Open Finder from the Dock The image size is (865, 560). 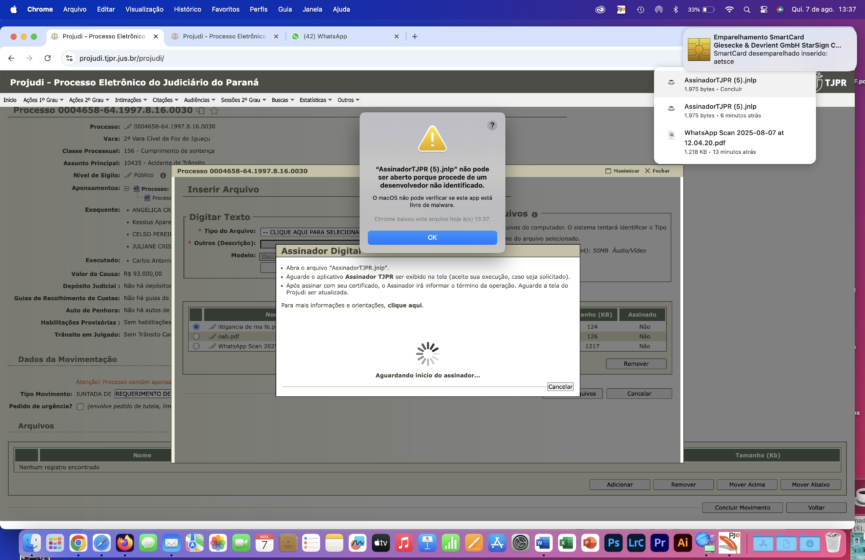pyautogui.click(x=31, y=542)
